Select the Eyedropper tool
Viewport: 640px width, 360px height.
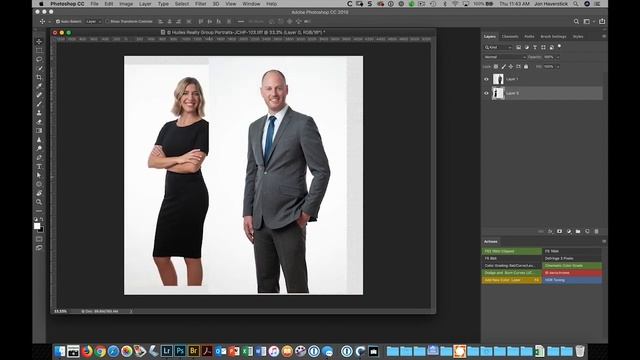coord(39,86)
